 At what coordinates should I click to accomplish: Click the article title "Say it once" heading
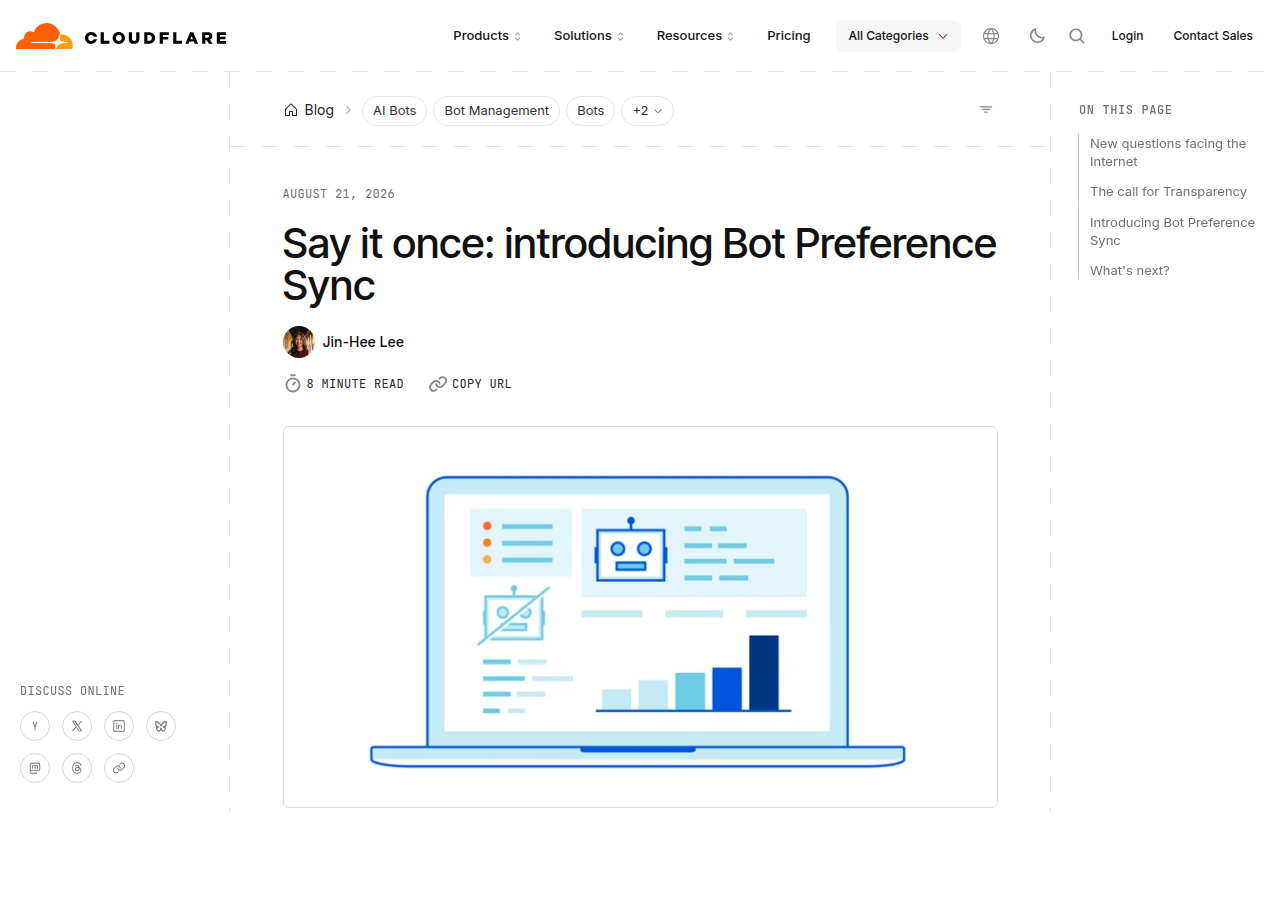point(639,264)
